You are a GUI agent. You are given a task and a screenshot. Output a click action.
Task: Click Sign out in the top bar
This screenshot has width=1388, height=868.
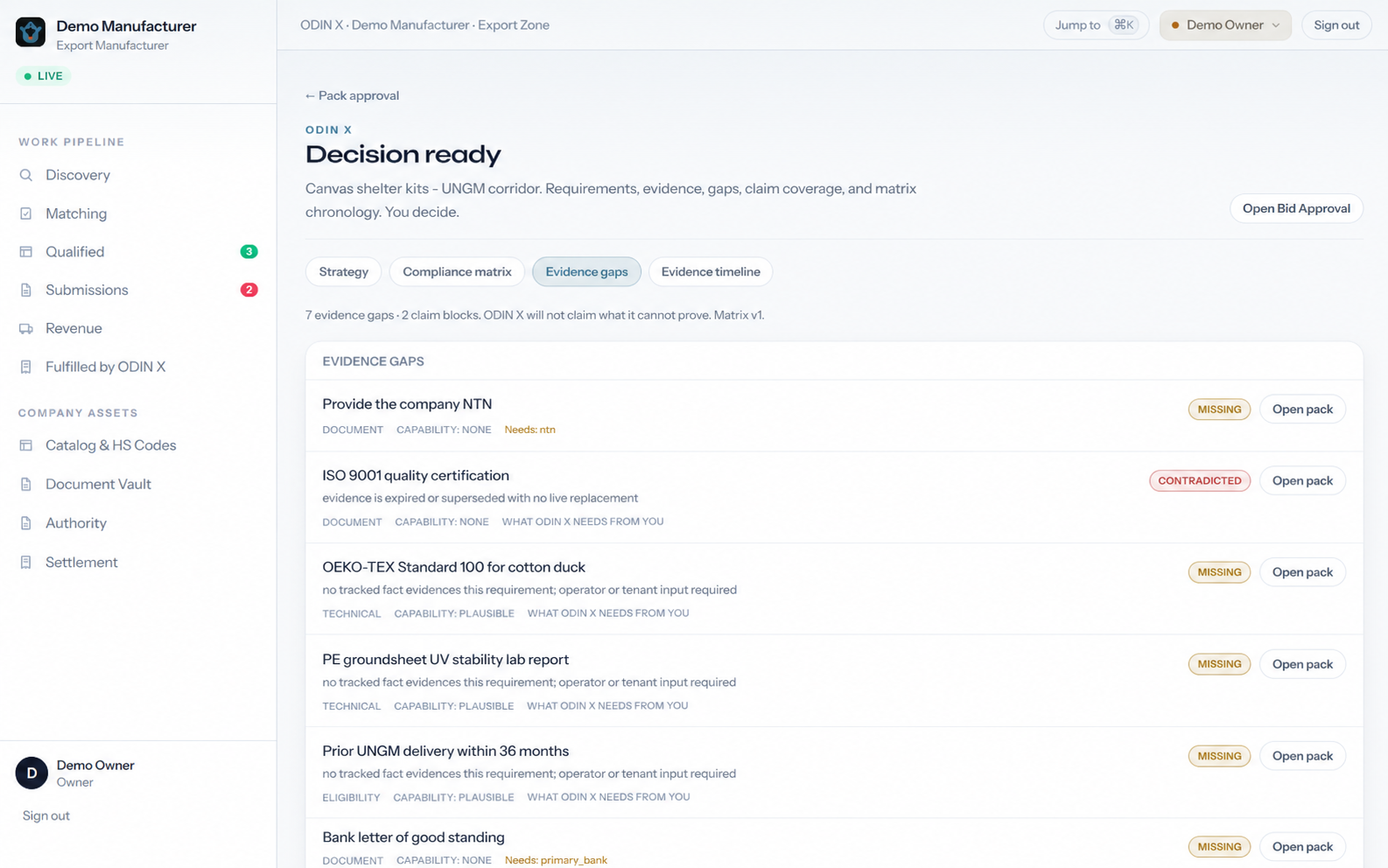coord(1335,25)
